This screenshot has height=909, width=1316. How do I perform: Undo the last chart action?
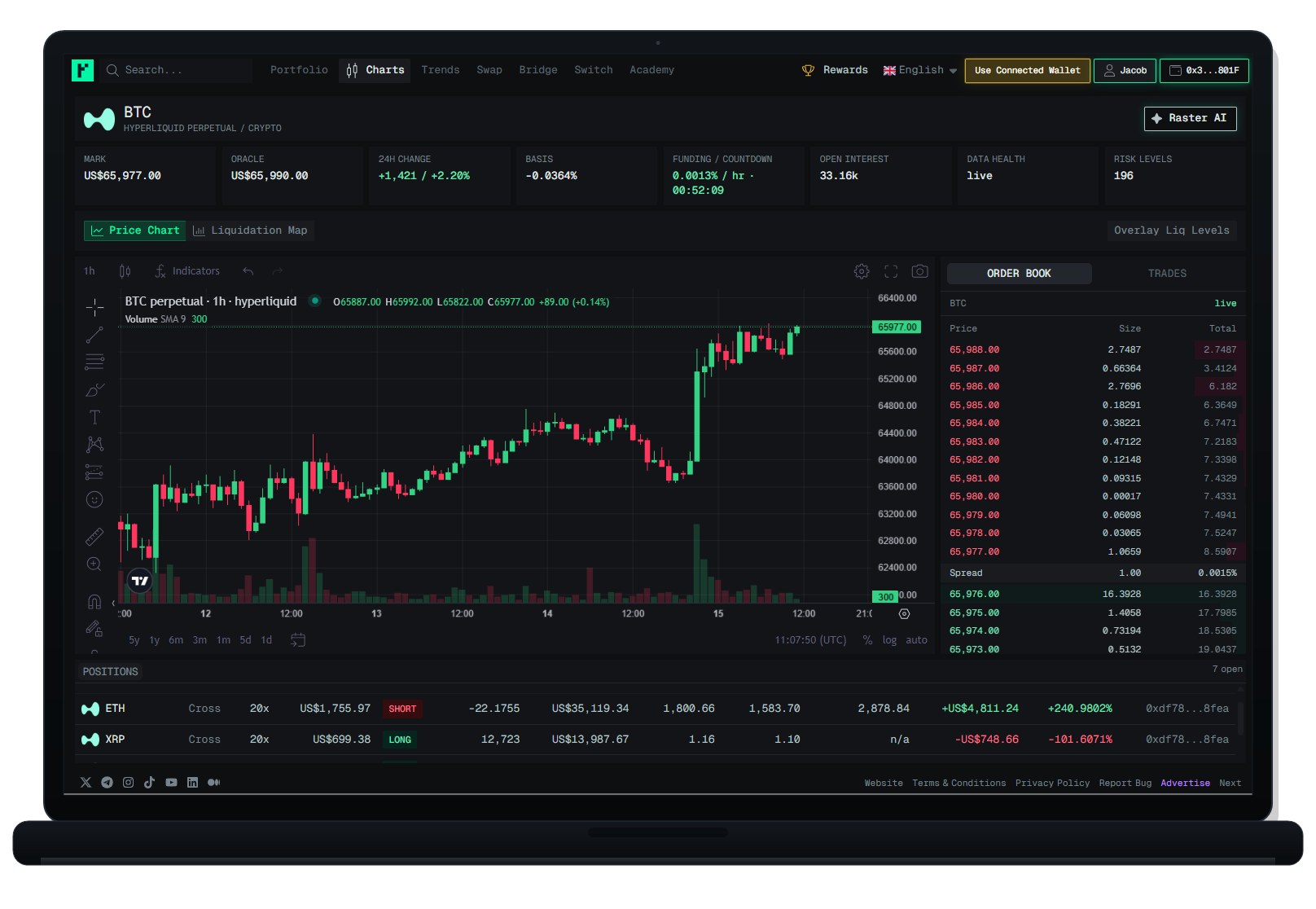248,271
